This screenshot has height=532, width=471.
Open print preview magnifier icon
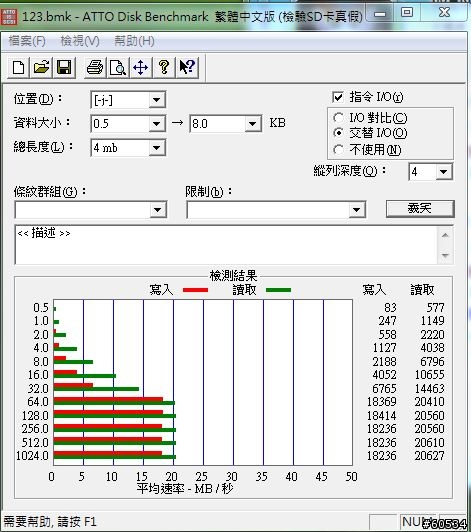[118, 67]
